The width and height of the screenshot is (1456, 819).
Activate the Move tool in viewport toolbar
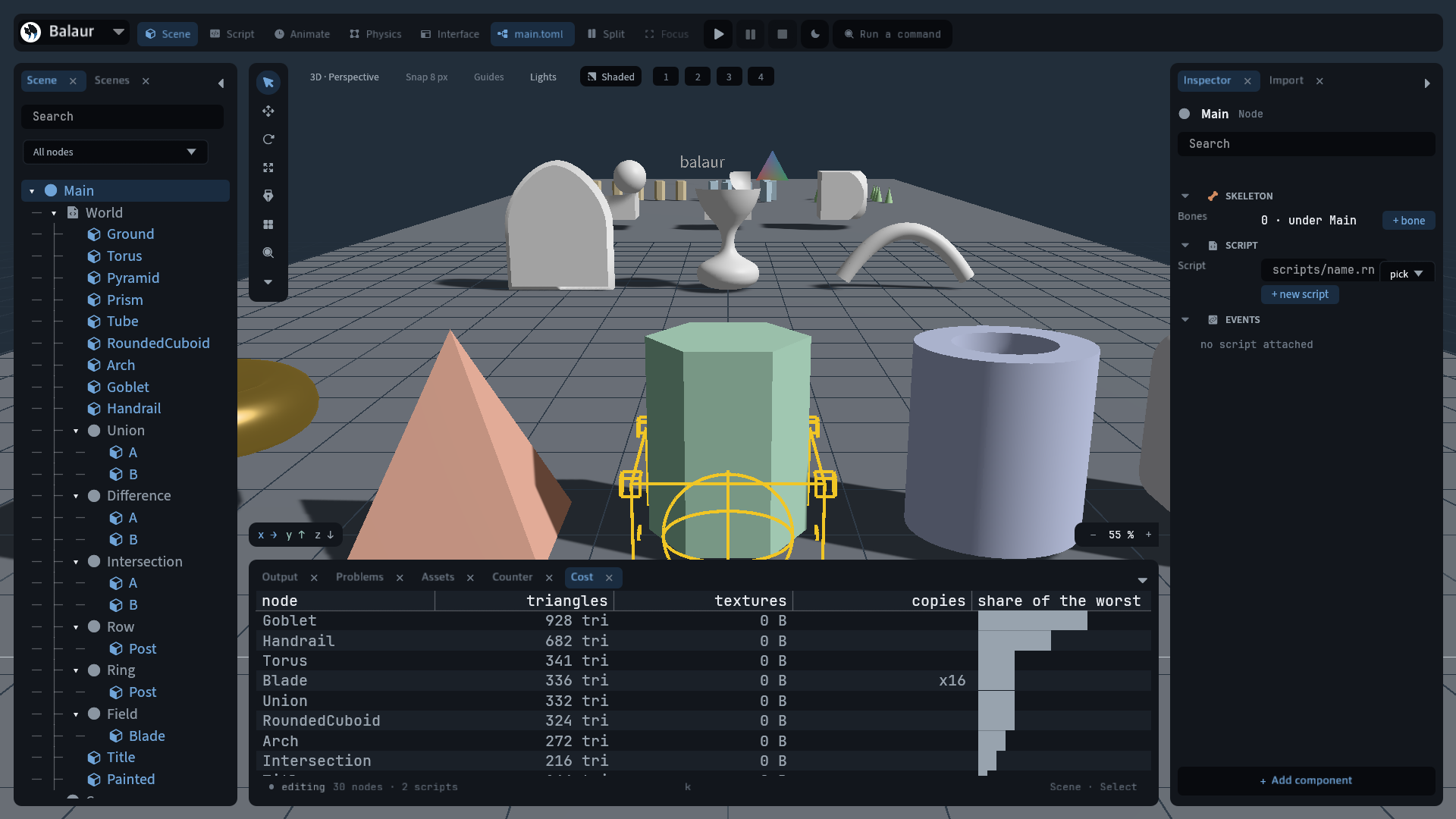pyautogui.click(x=268, y=111)
